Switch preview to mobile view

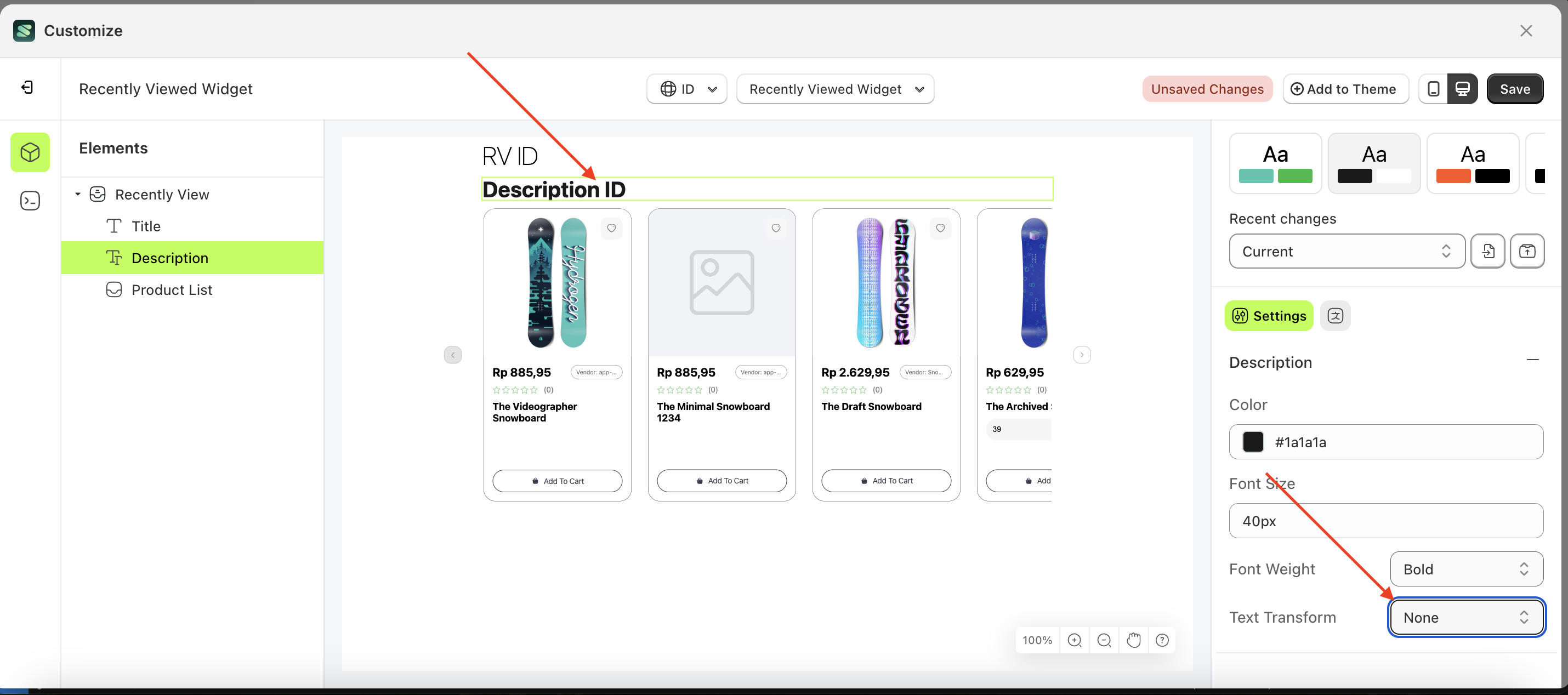tap(1434, 88)
